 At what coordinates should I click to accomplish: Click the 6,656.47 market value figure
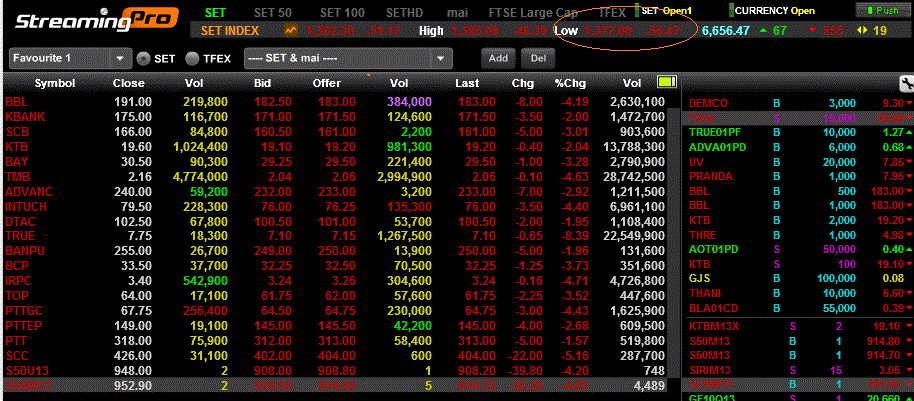(x=726, y=30)
